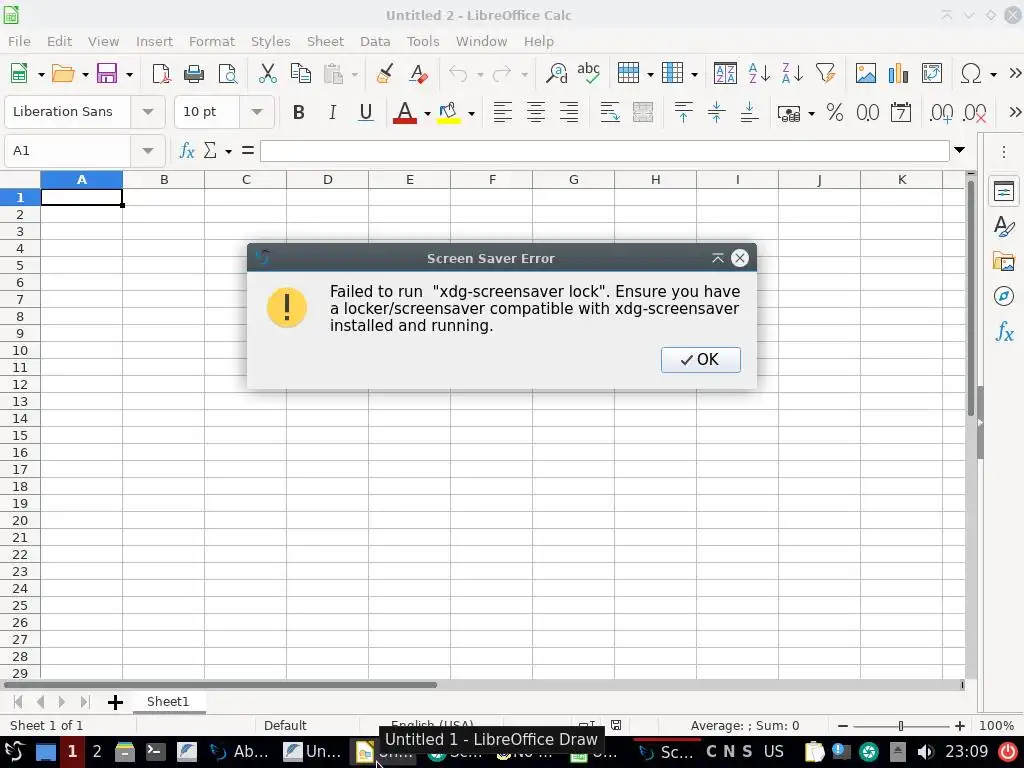Toggle Wrap Text
The height and width of the screenshot is (768, 1024).
click(x=609, y=112)
